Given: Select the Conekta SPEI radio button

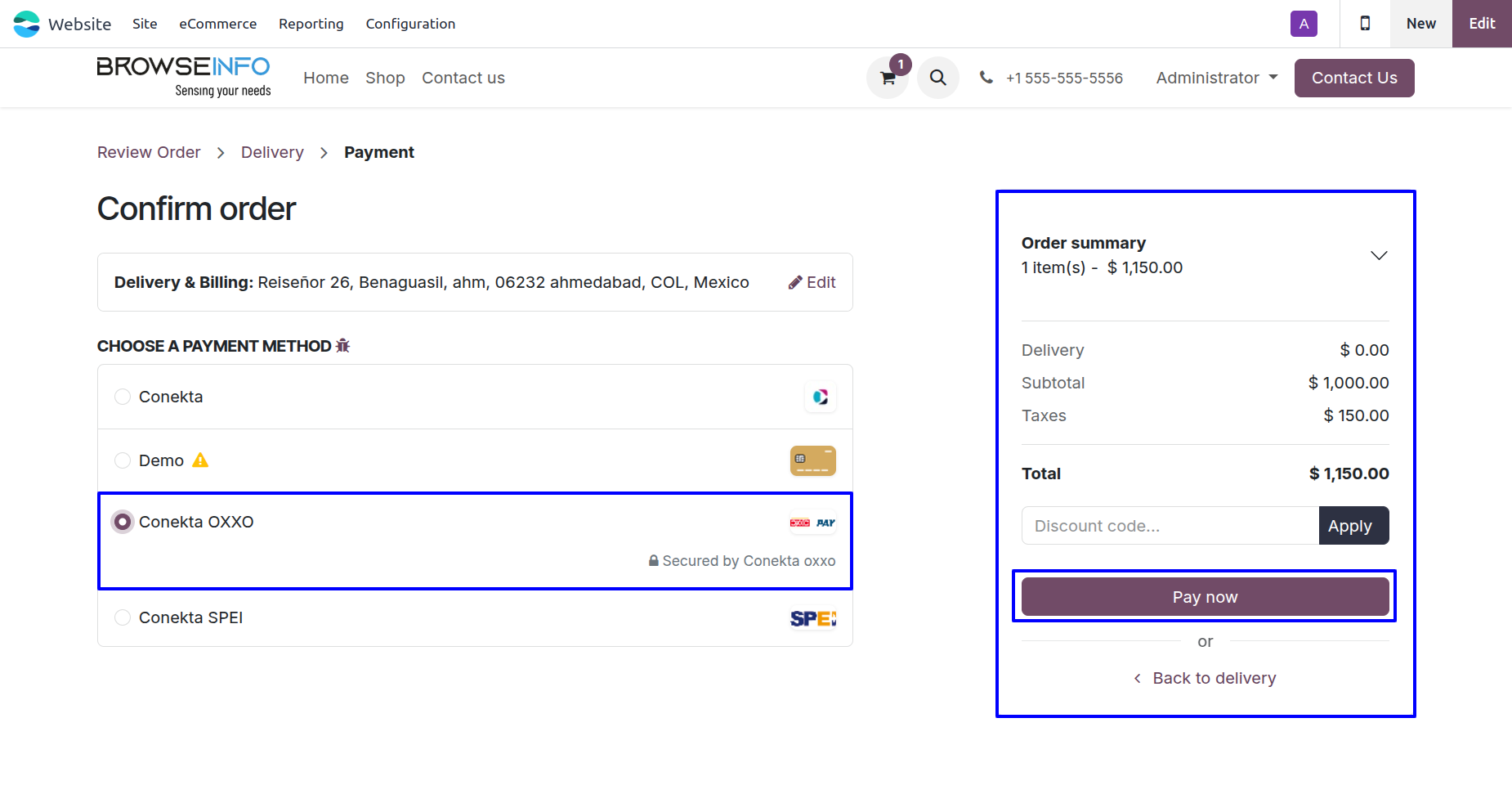Looking at the screenshot, I should 123,617.
